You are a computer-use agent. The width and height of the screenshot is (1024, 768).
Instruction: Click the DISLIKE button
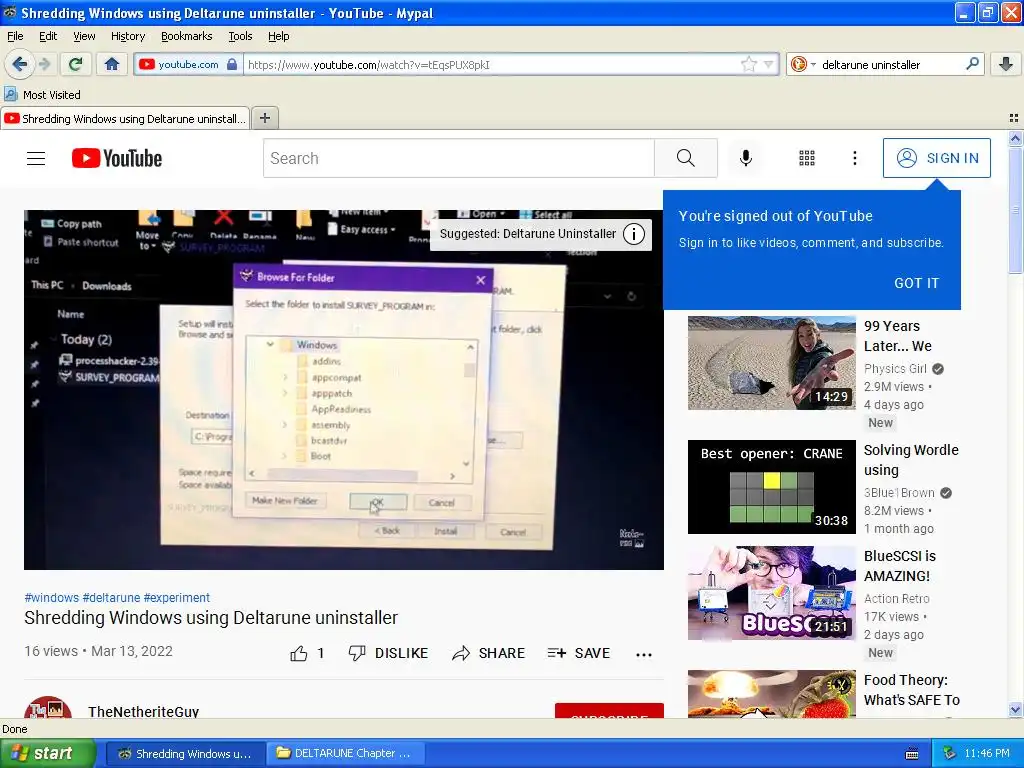point(388,653)
